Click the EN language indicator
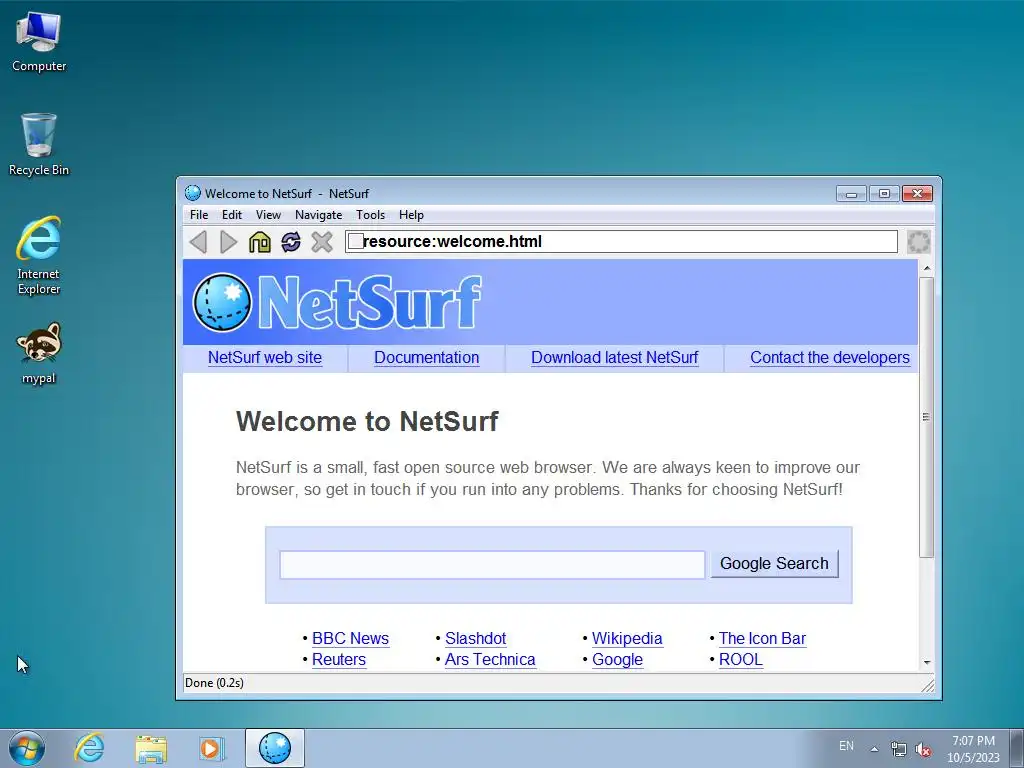1024x768 pixels. (x=846, y=746)
